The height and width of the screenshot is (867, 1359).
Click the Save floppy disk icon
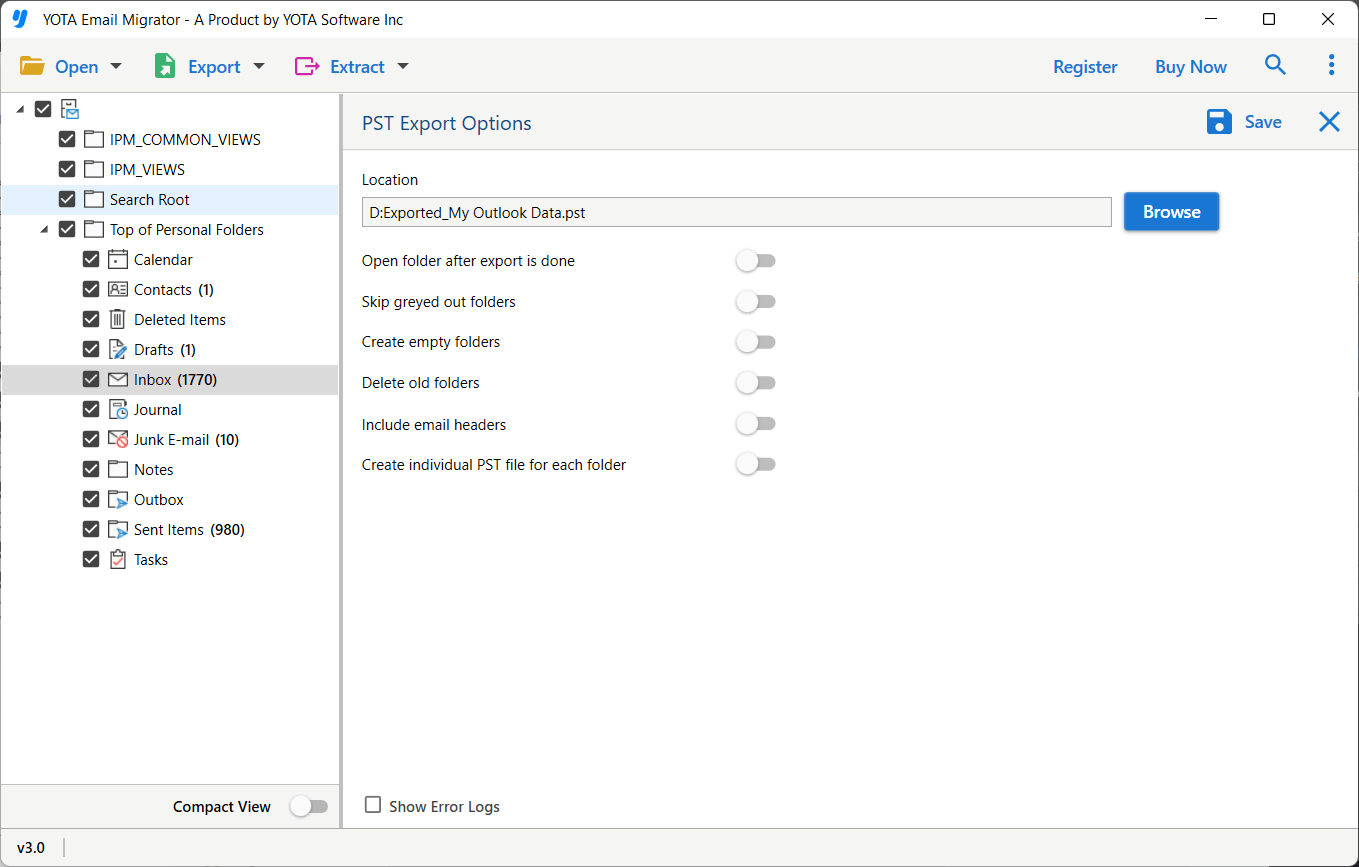click(x=1219, y=122)
